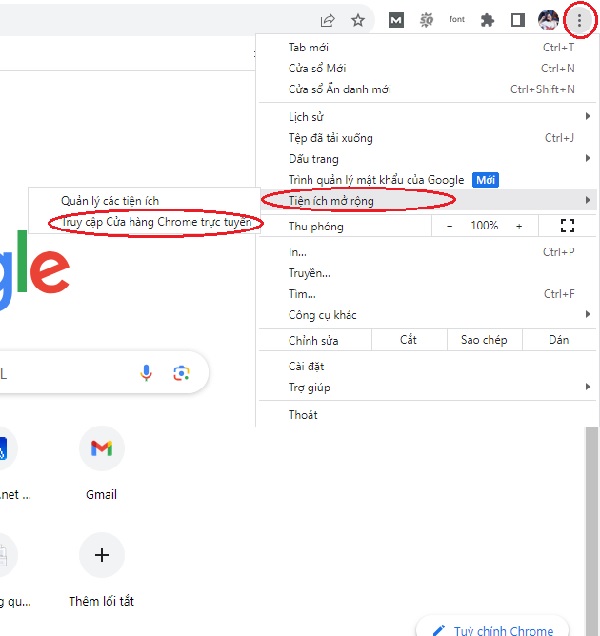This screenshot has height=636, width=600.
Task: Decrease zoom with the minus button
Action: point(449,226)
